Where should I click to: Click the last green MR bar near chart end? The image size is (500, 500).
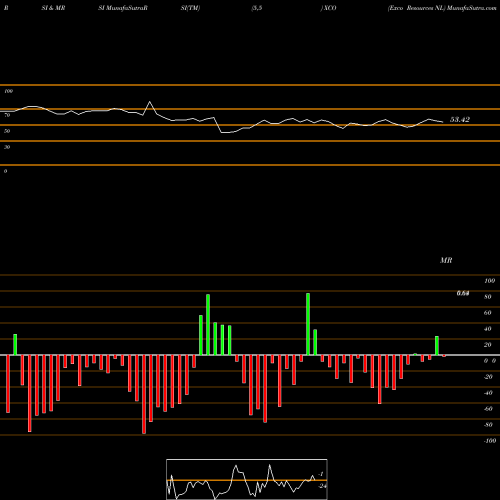[x=437, y=346]
